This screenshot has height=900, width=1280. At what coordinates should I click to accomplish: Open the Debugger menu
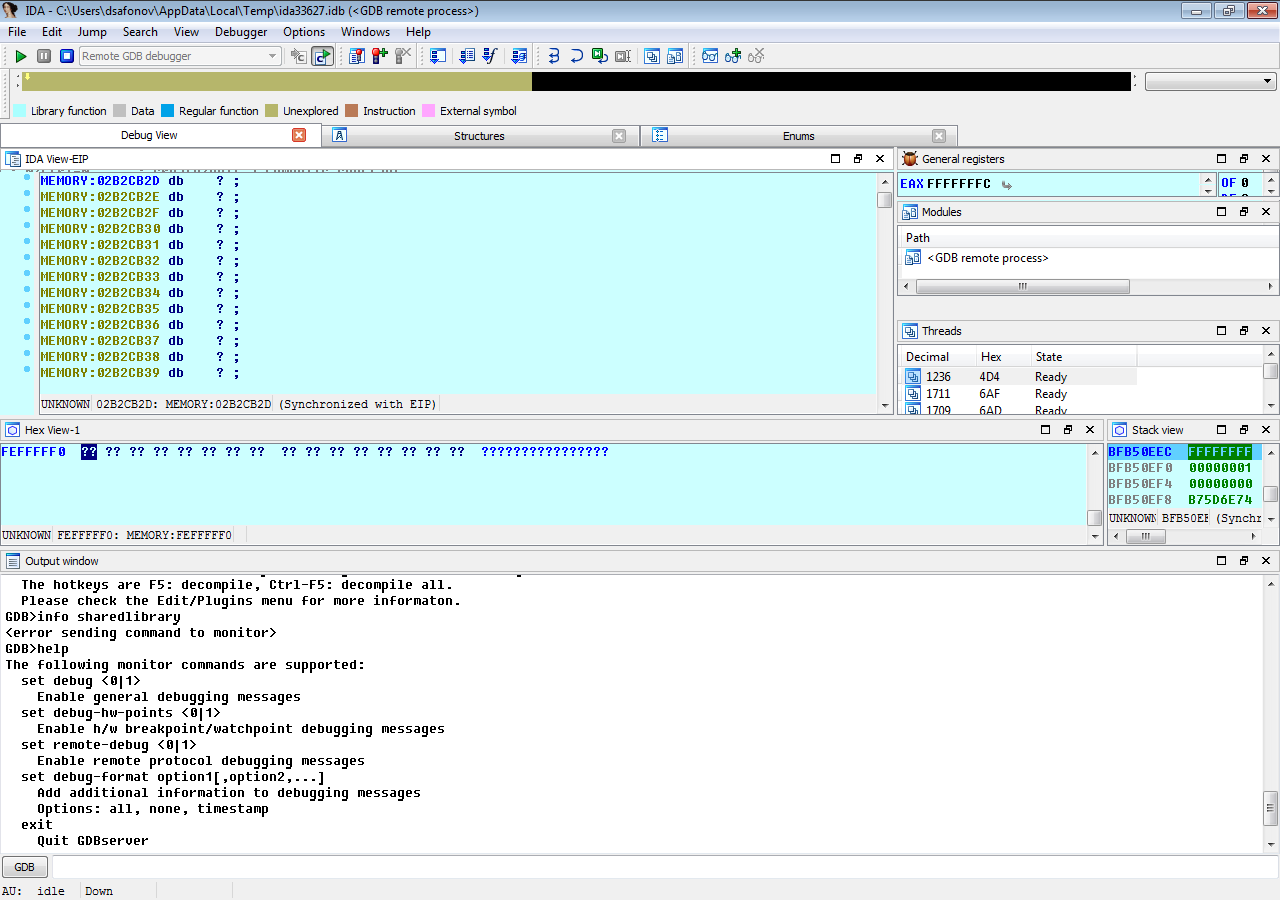[x=241, y=32]
